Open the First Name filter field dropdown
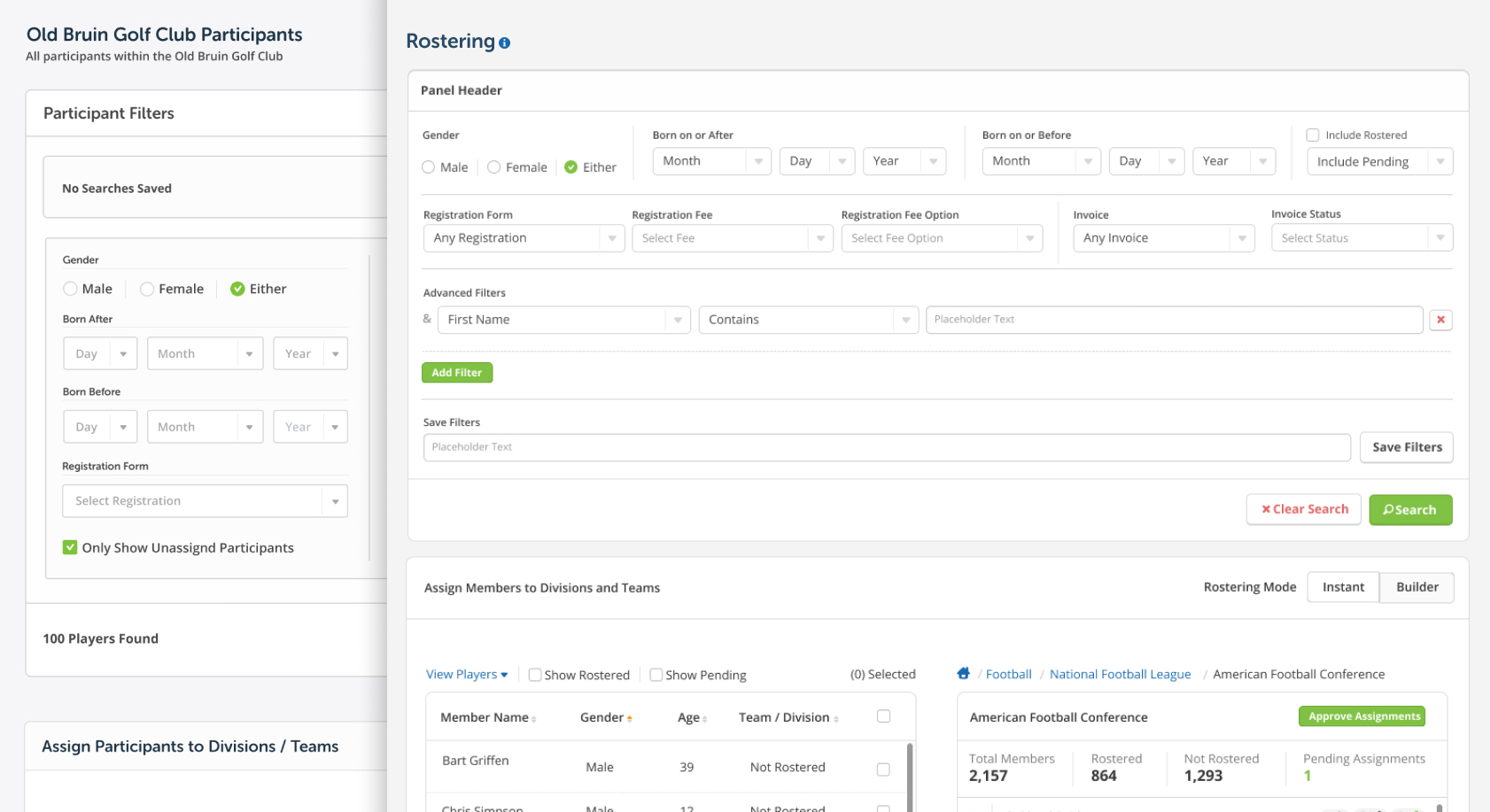 coord(563,320)
